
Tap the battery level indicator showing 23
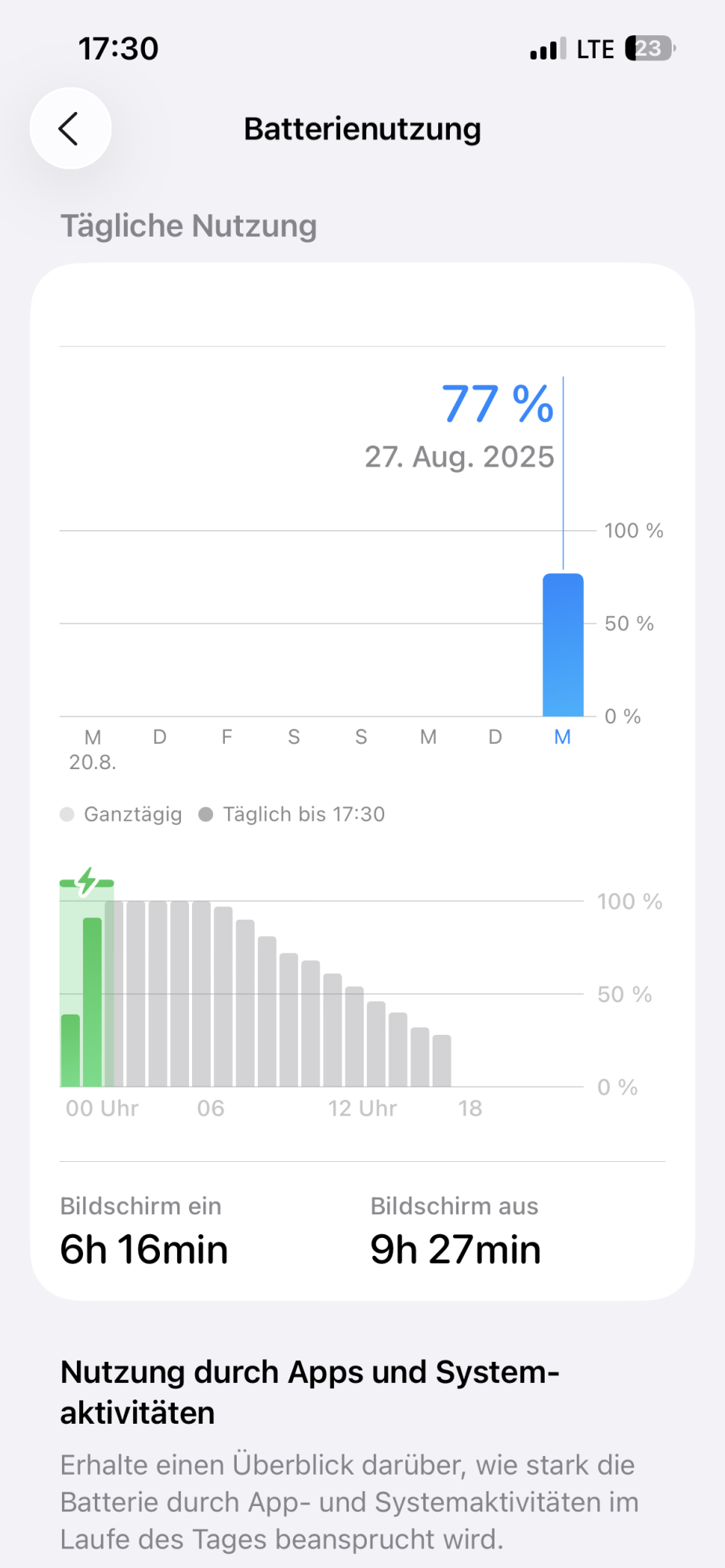650,49
